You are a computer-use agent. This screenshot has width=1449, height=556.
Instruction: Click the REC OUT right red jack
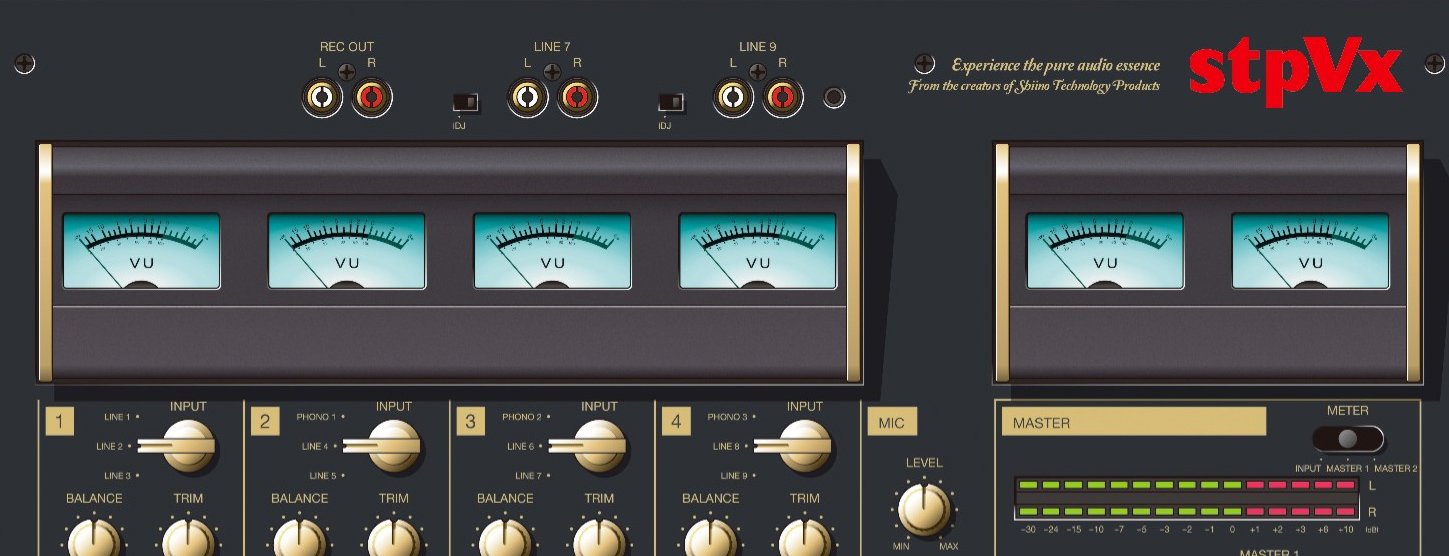371,98
